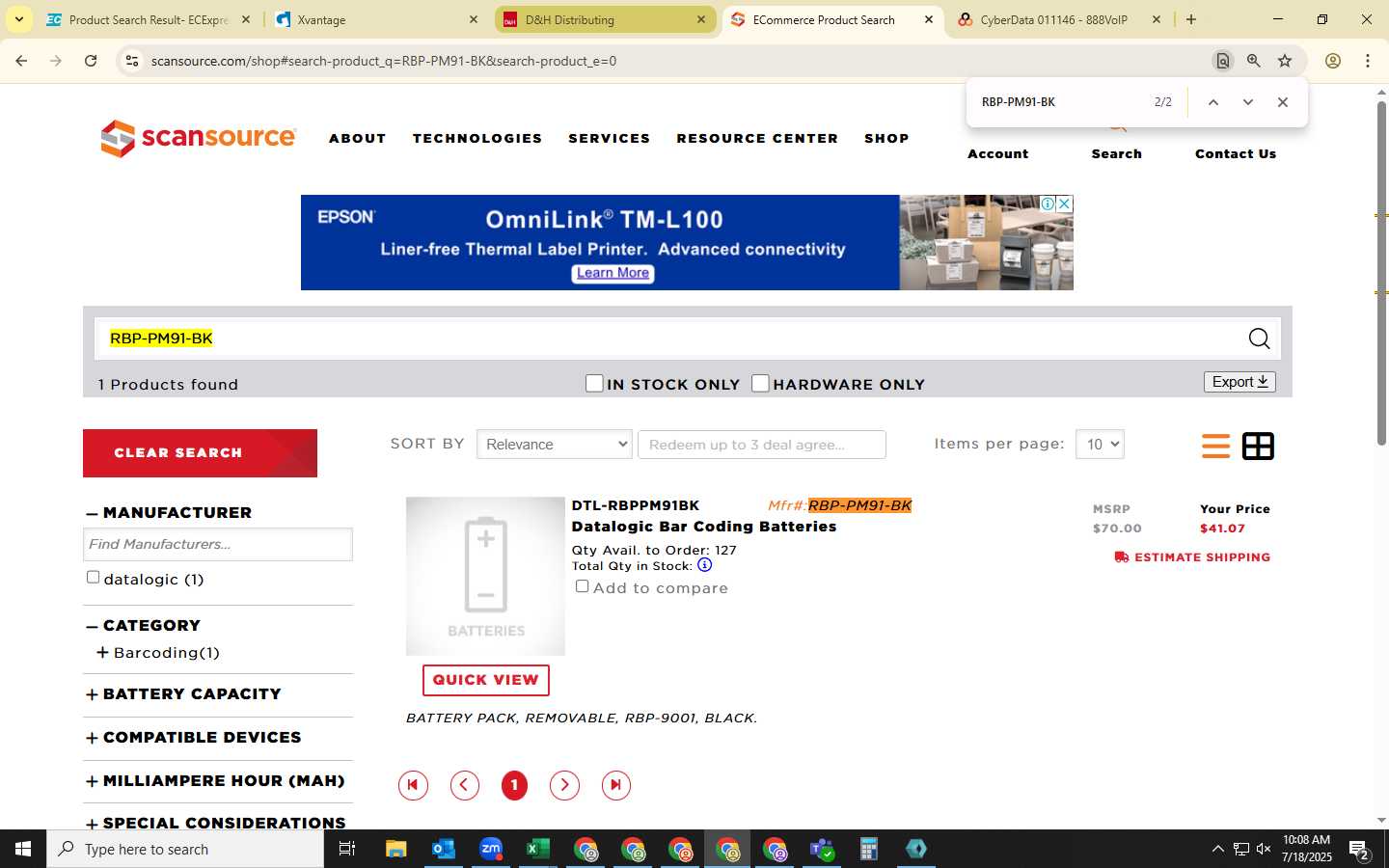
Task: Open tab search dropdown arrow
Action: [x=18, y=19]
